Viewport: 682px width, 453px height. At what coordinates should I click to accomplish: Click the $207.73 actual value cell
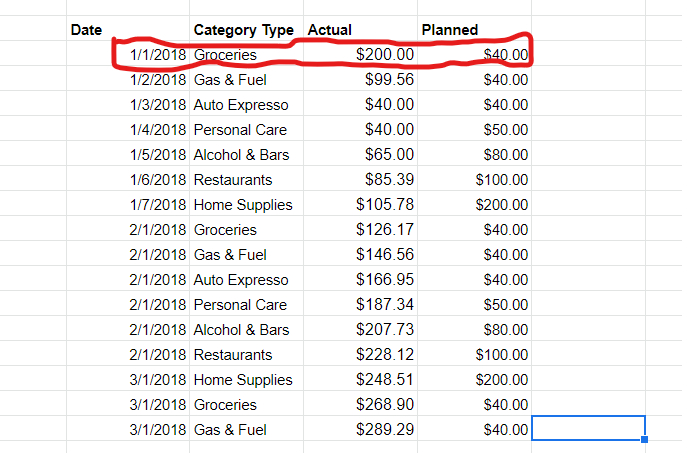360,329
